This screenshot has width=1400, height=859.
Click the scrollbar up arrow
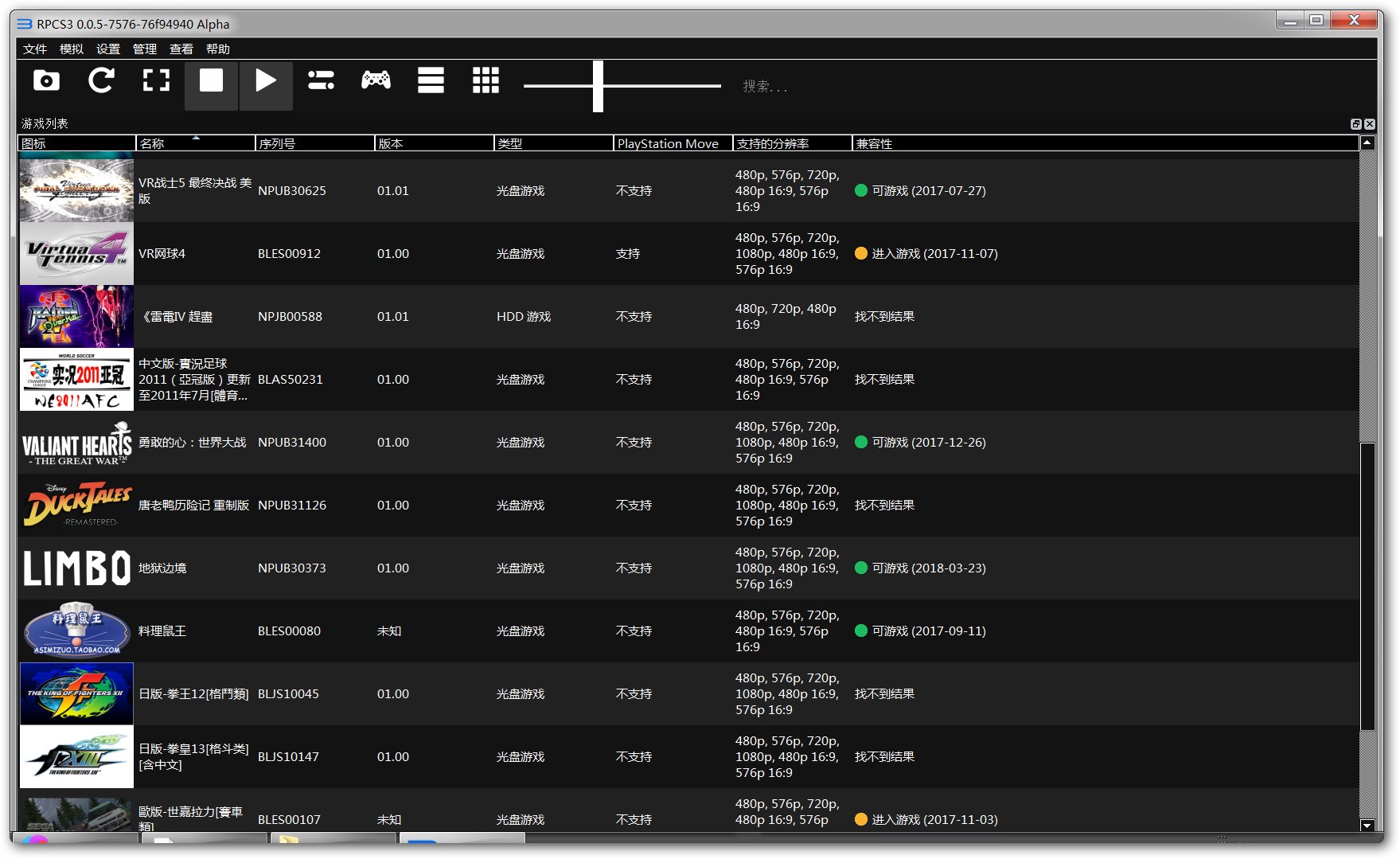tap(1367, 143)
